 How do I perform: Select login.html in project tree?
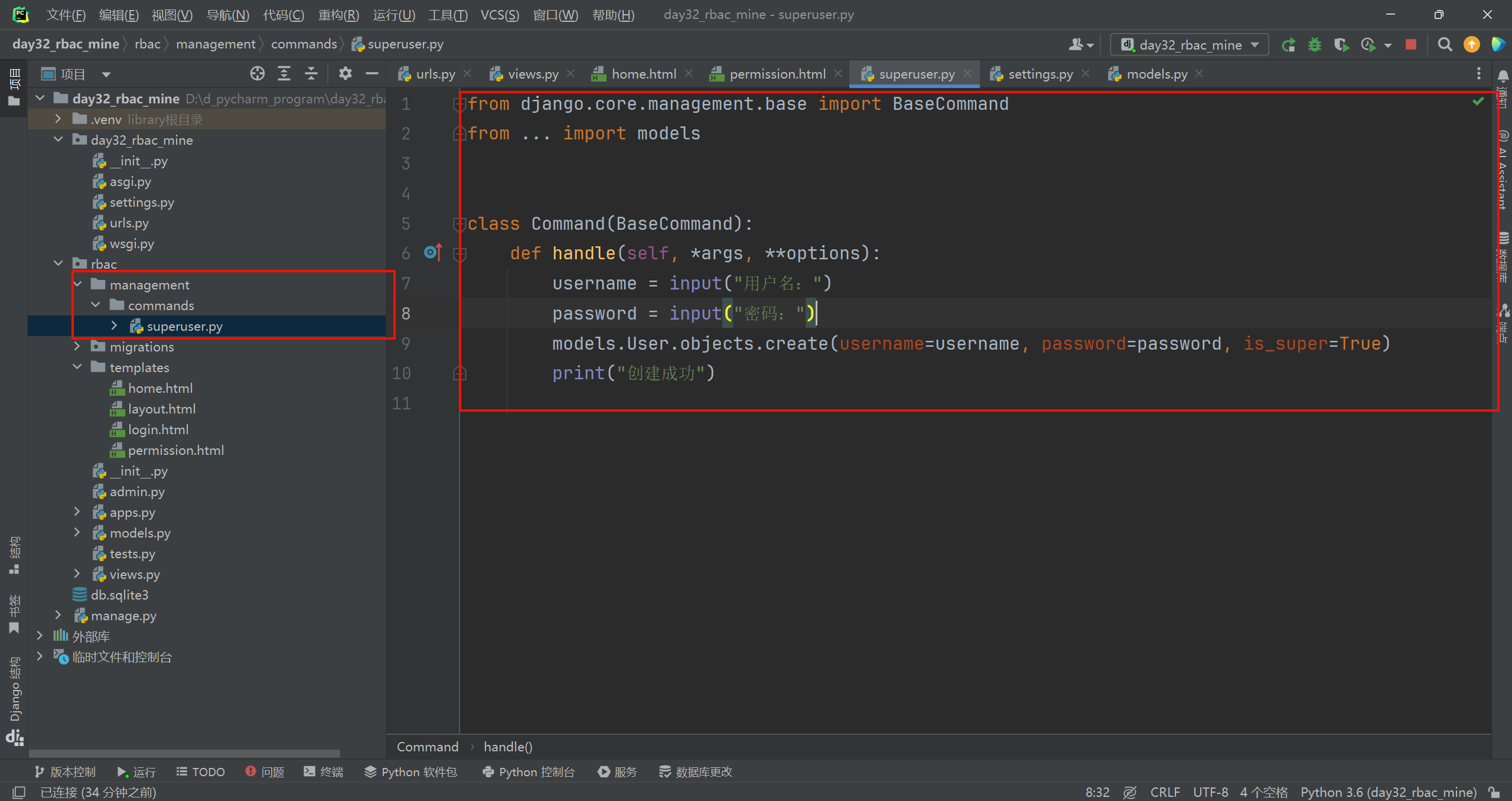pyautogui.click(x=158, y=429)
